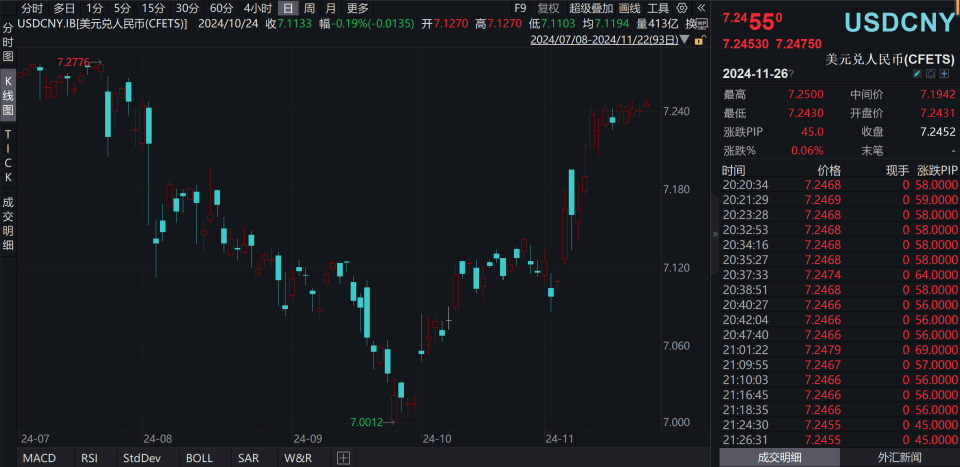Enable the RSI indicator
The image size is (960, 467).
89,458
